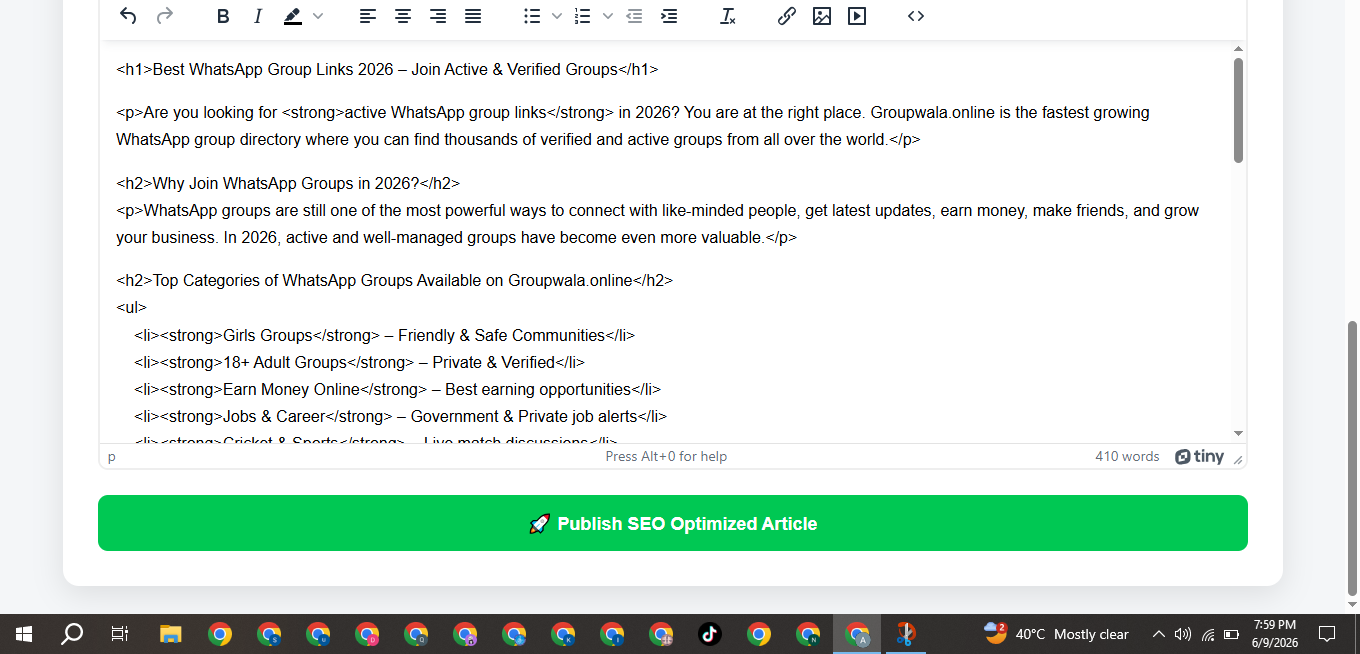The height and width of the screenshot is (654, 1360).
Task: Click the Redo arrow in toolbar
Action: [165, 16]
